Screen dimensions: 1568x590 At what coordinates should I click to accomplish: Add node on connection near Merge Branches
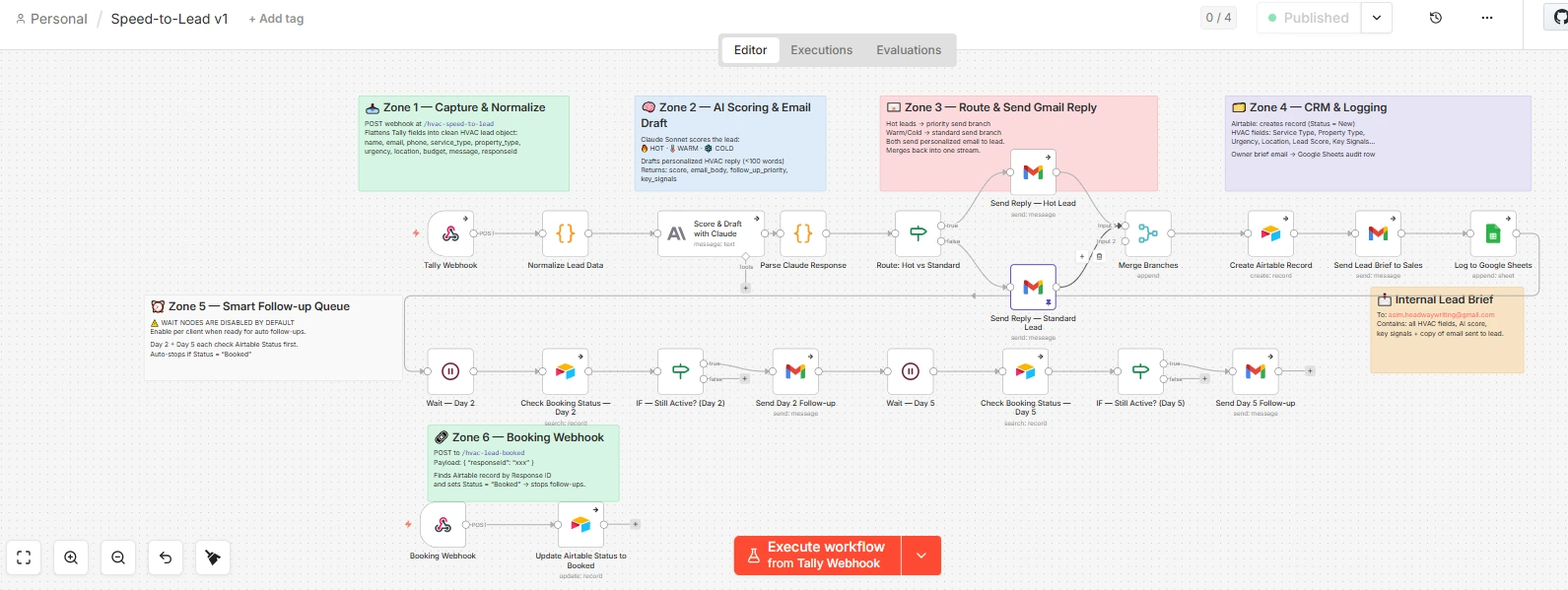pos(1082,256)
